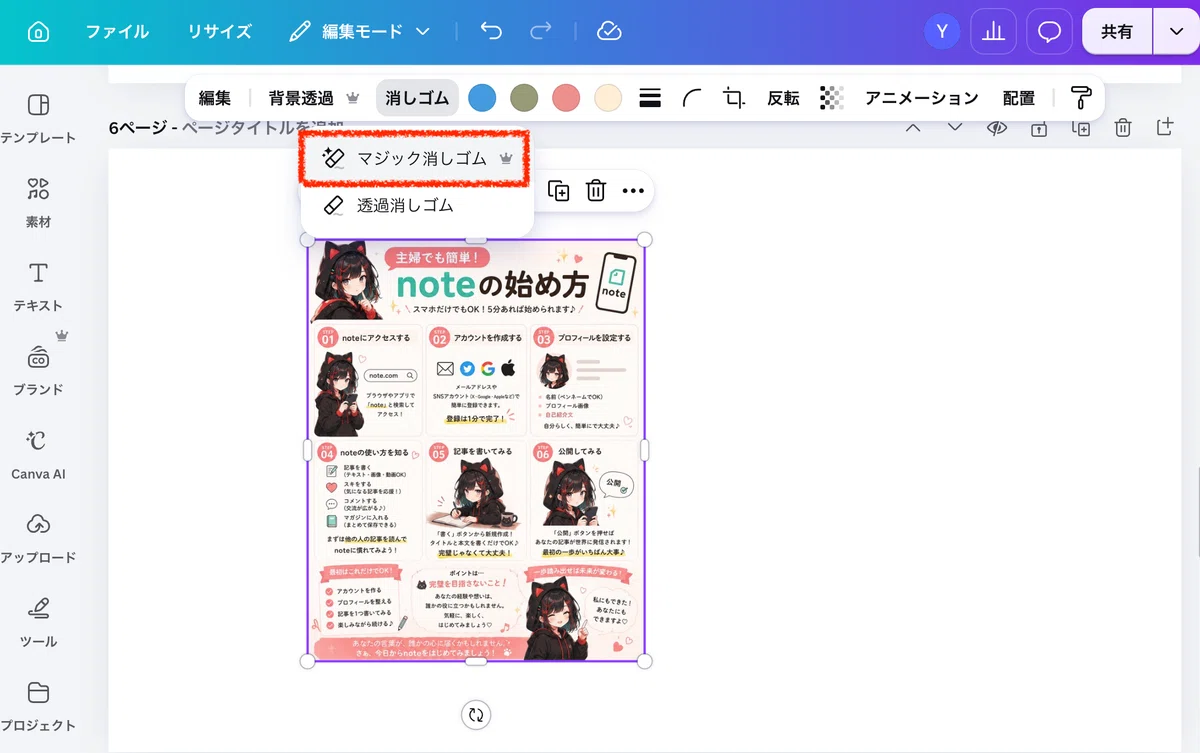The width and height of the screenshot is (1200, 753).
Task: Open the ブランド panel
Action: tap(38, 370)
